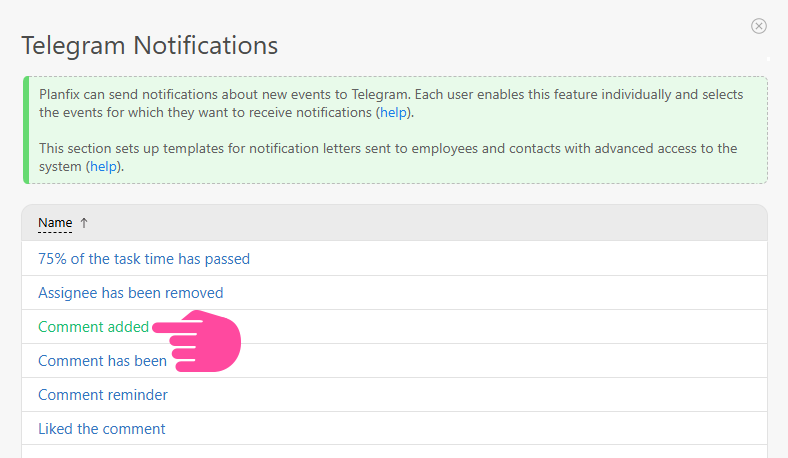Click the 'Telegram Notifications' heading

click(x=150, y=46)
